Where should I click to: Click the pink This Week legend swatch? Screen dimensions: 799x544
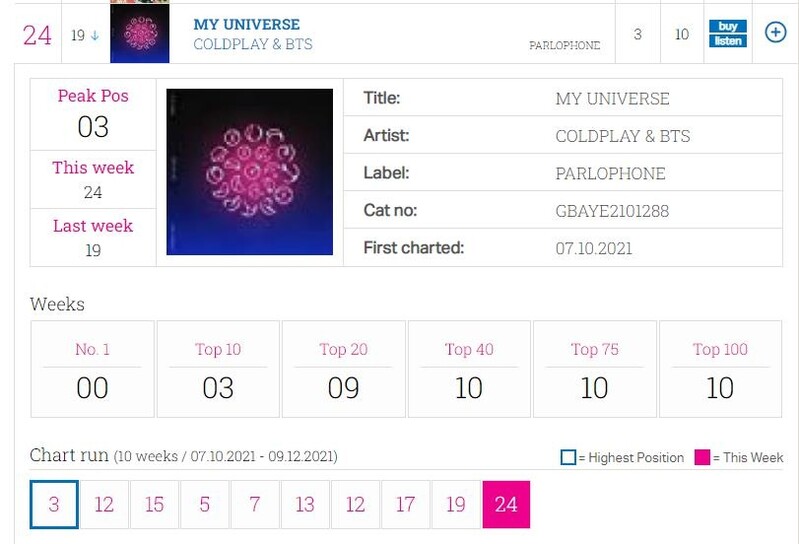(702, 457)
